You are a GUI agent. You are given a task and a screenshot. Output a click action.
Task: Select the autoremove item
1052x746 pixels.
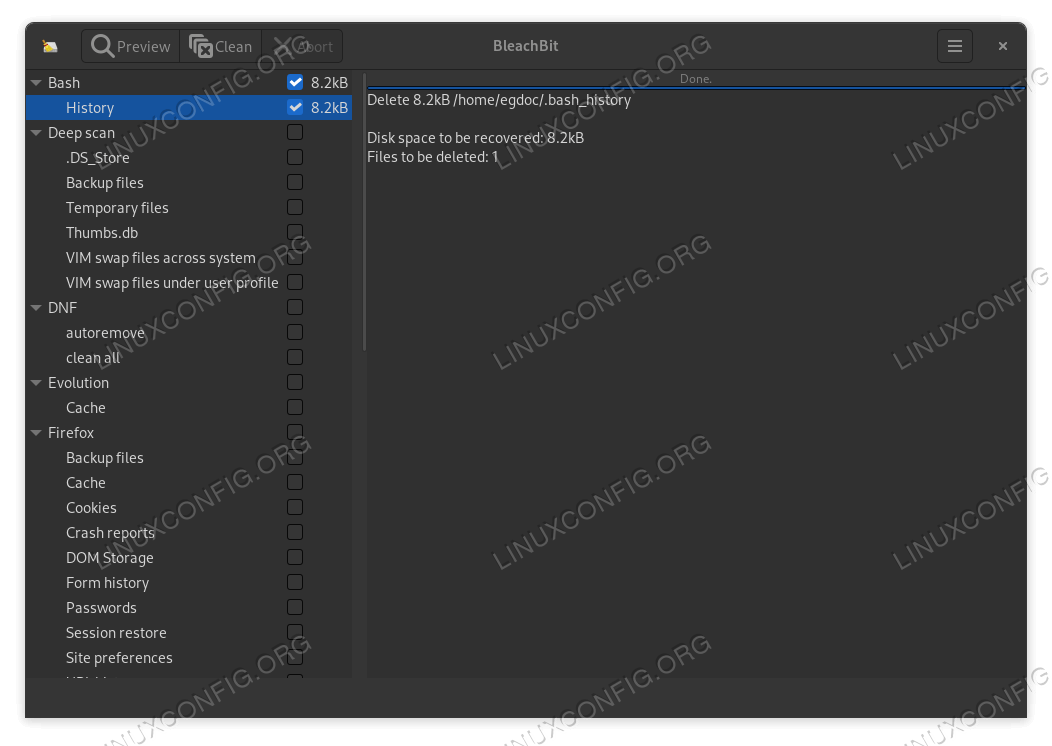click(189, 333)
